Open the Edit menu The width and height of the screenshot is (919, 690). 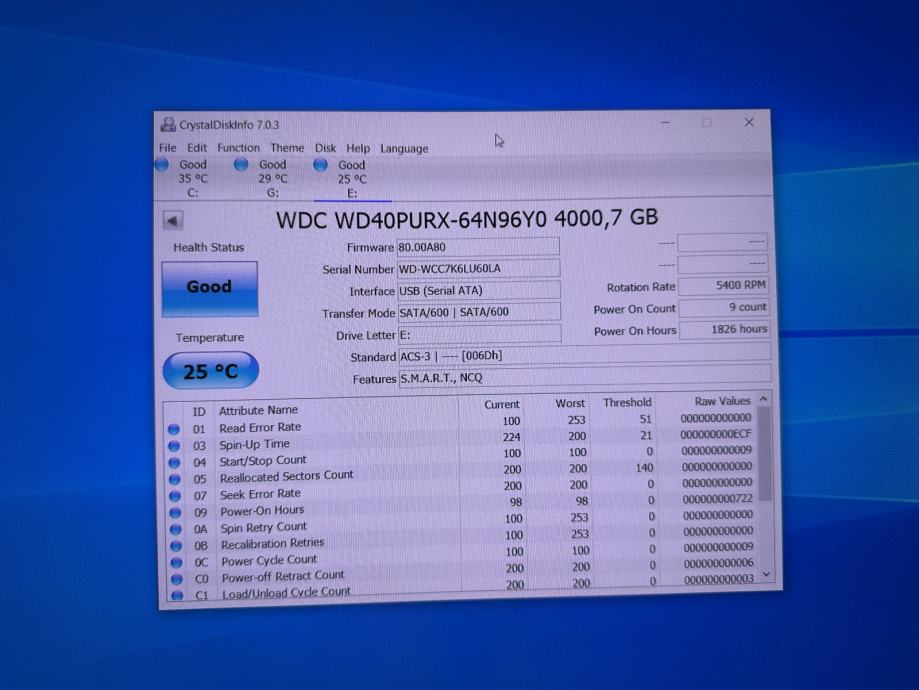pyautogui.click(x=197, y=148)
